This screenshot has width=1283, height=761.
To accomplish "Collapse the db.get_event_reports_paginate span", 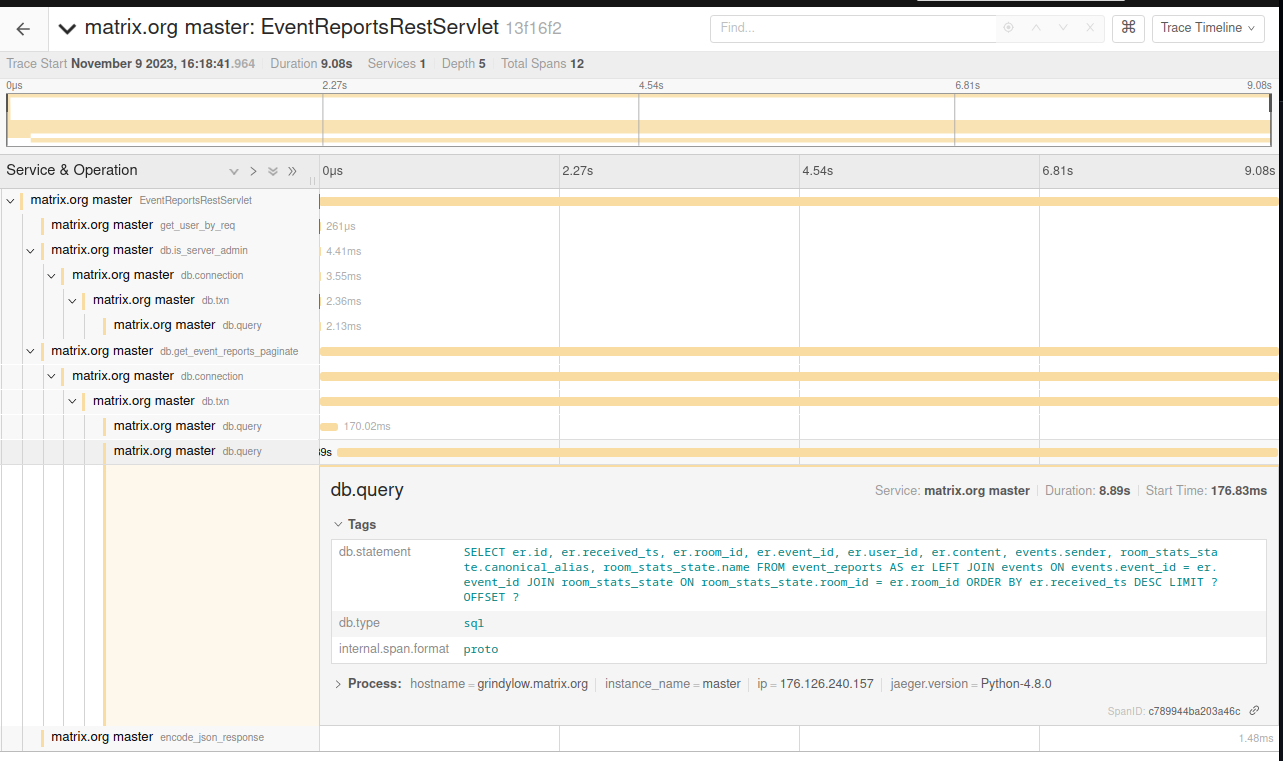I will (30, 350).
